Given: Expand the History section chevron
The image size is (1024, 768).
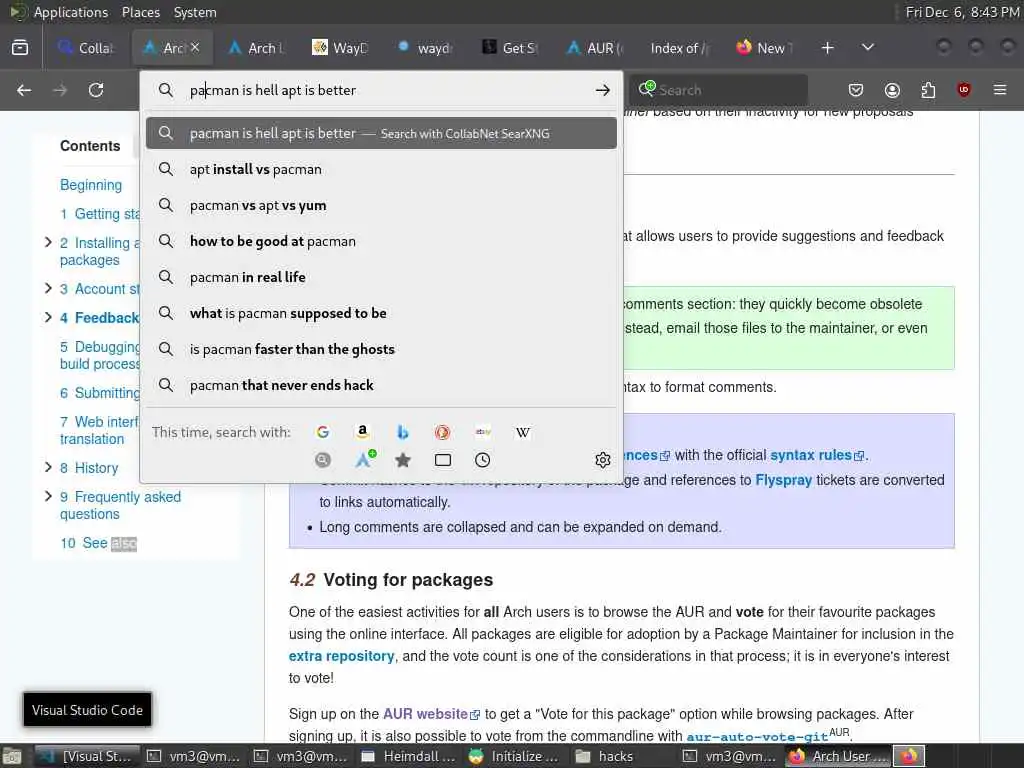Looking at the screenshot, I should [x=48, y=467].
